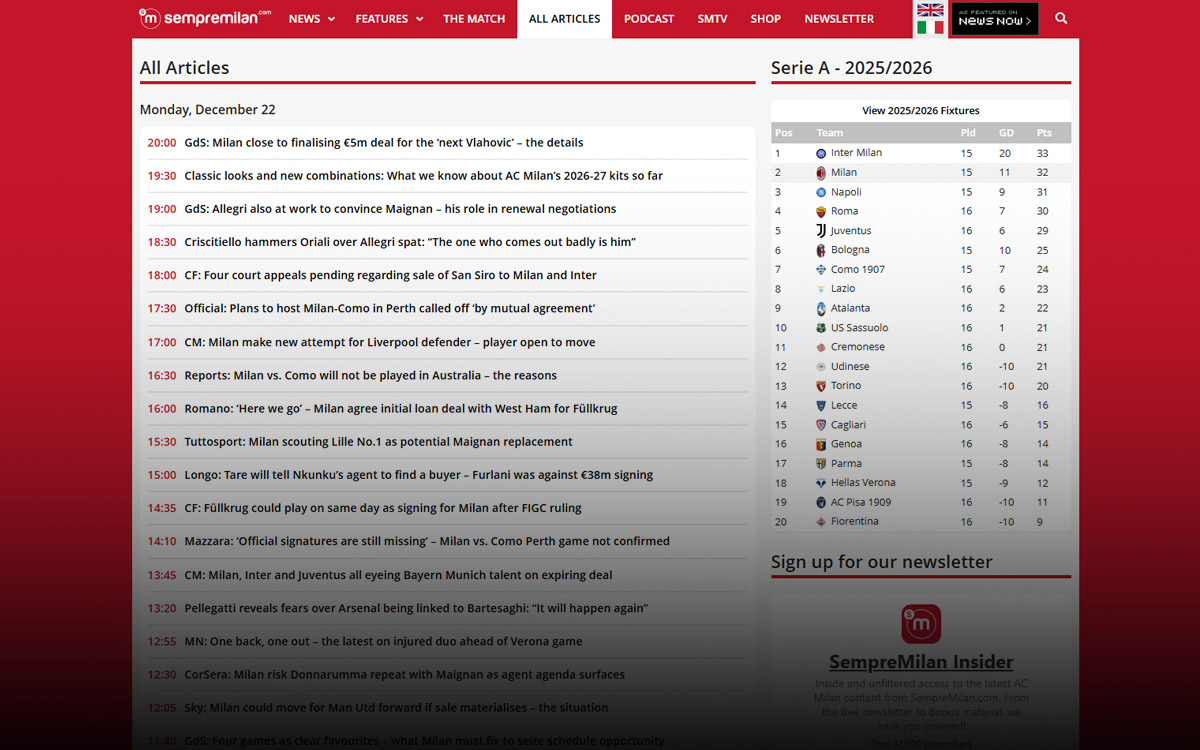Click the SempreMilan Insider logo icon
Screen dimensions: 1200x750
point(921,622)
